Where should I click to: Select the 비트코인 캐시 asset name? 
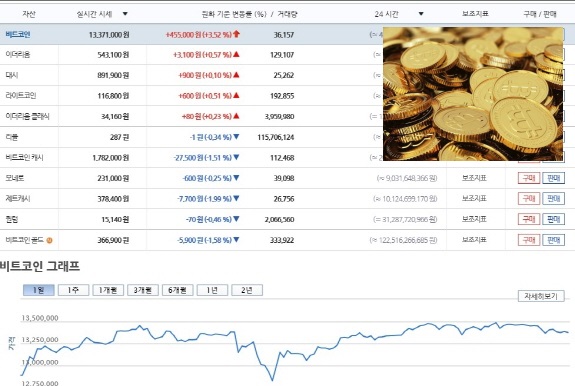[x=25, y=158]
